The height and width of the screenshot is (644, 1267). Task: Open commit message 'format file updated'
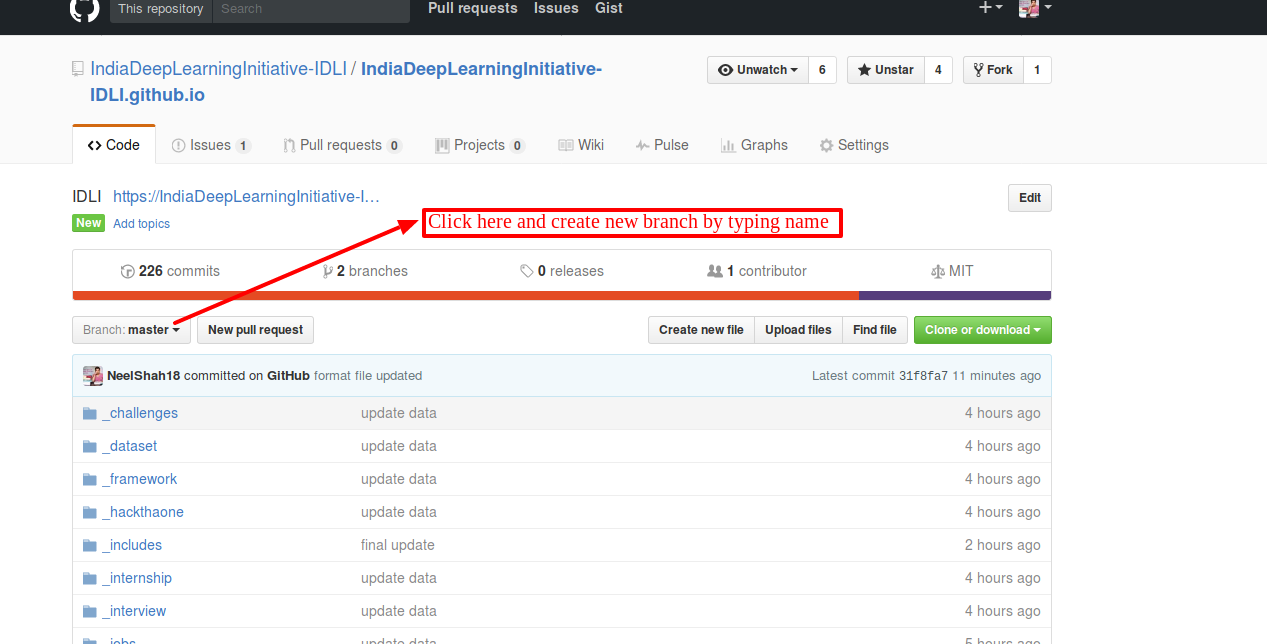[368, 376]
